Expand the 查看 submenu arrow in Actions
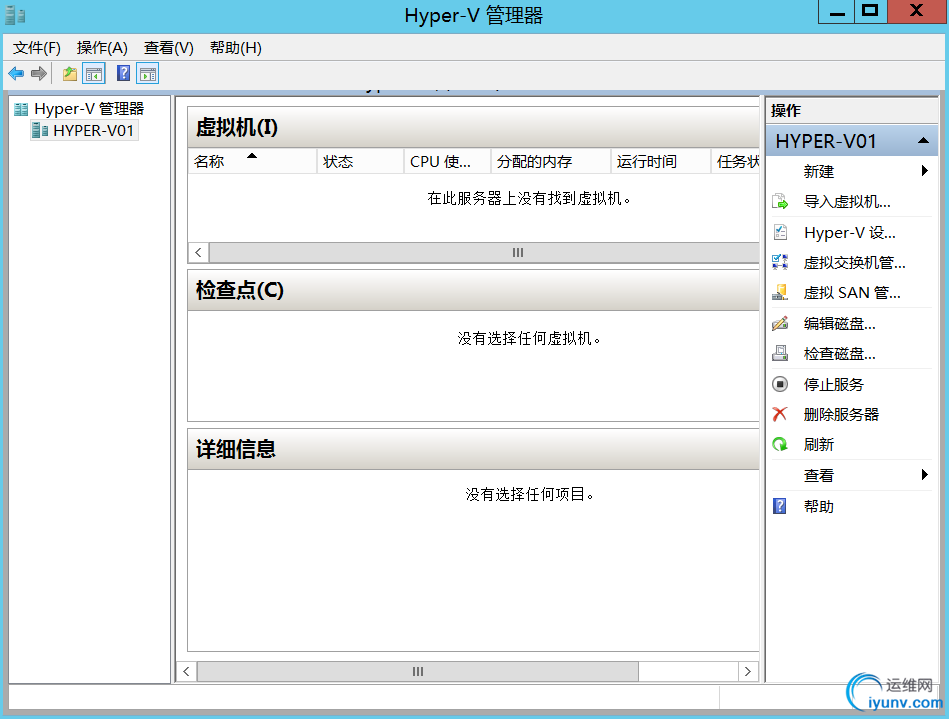Screen dimensions: 949x719 pos(924,474)
